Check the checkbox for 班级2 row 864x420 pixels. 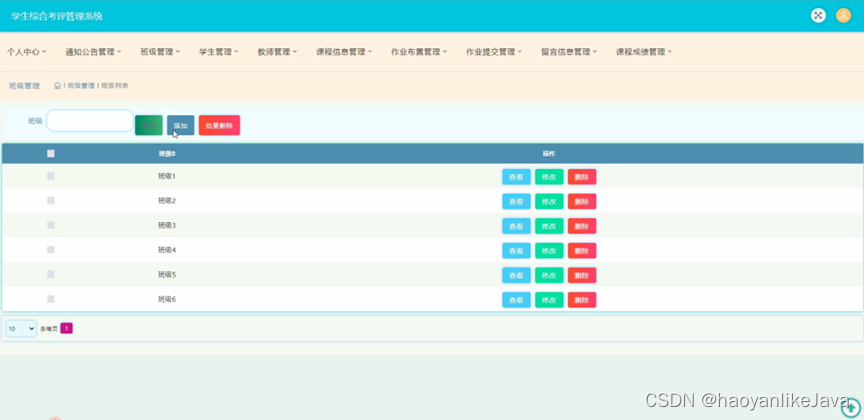click(51, 201)
